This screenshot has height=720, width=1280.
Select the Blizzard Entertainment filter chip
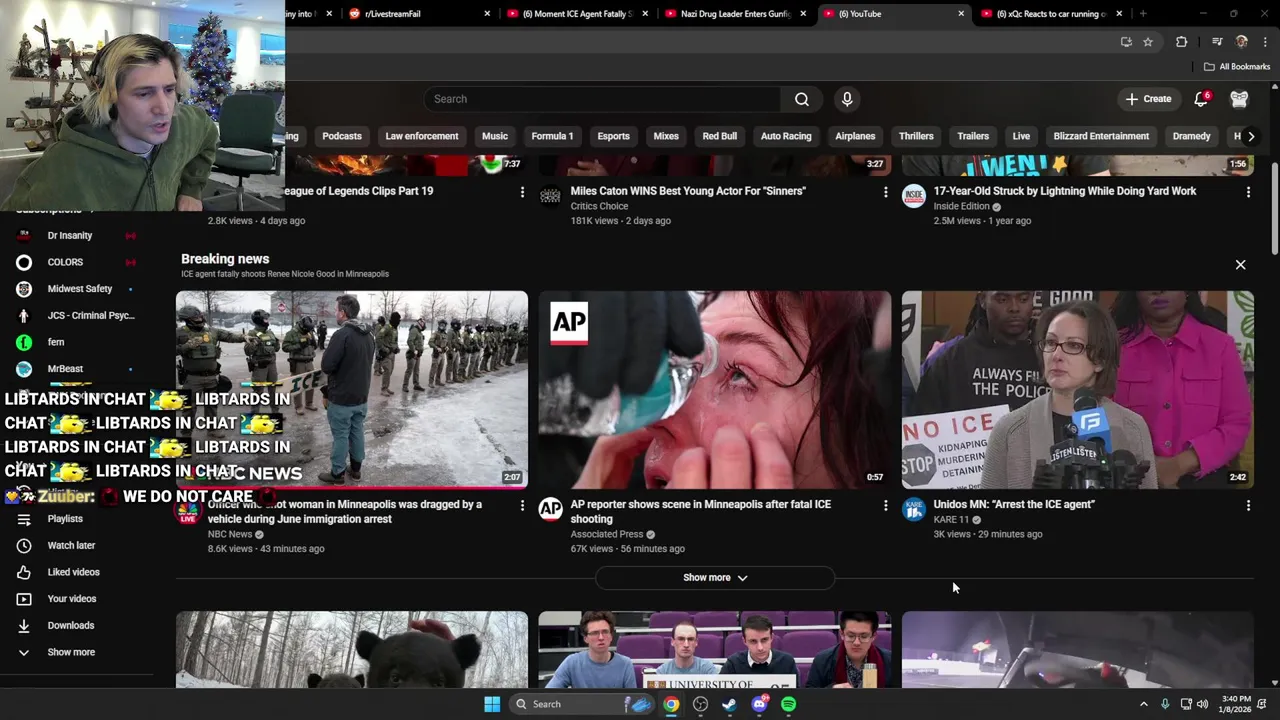1101,136
